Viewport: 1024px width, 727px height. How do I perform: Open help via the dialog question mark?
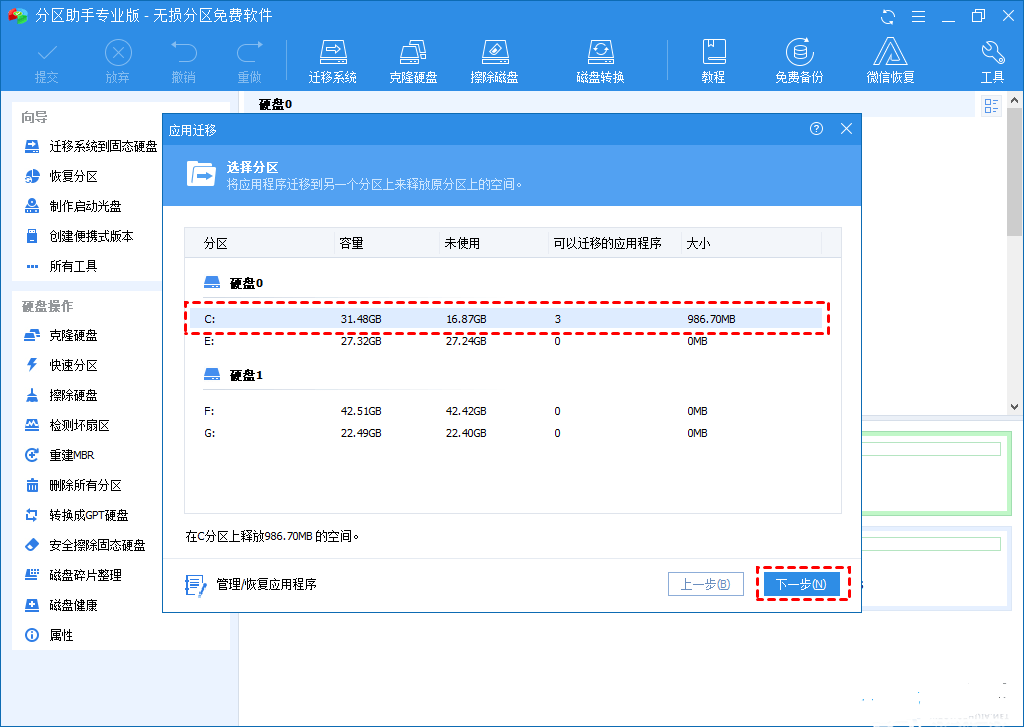(816, 129)
